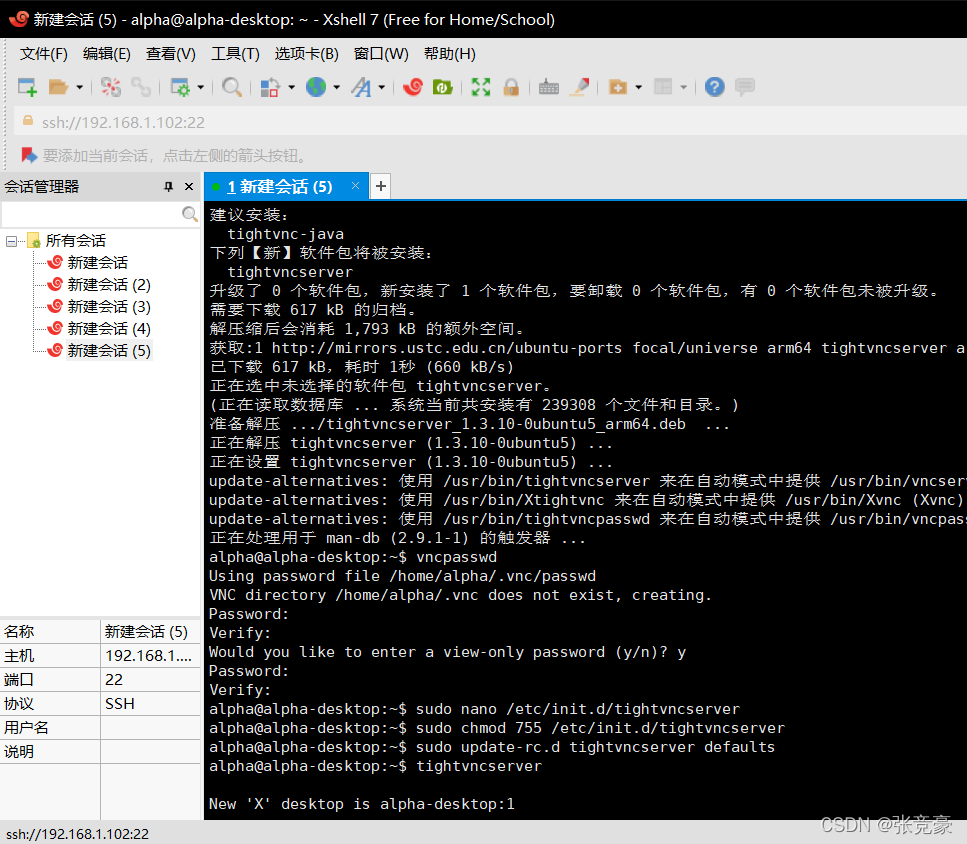Click the globe encoding icon
Image resolution: width=967 pixels, height=844 pixels.
[x=316, y=87]
